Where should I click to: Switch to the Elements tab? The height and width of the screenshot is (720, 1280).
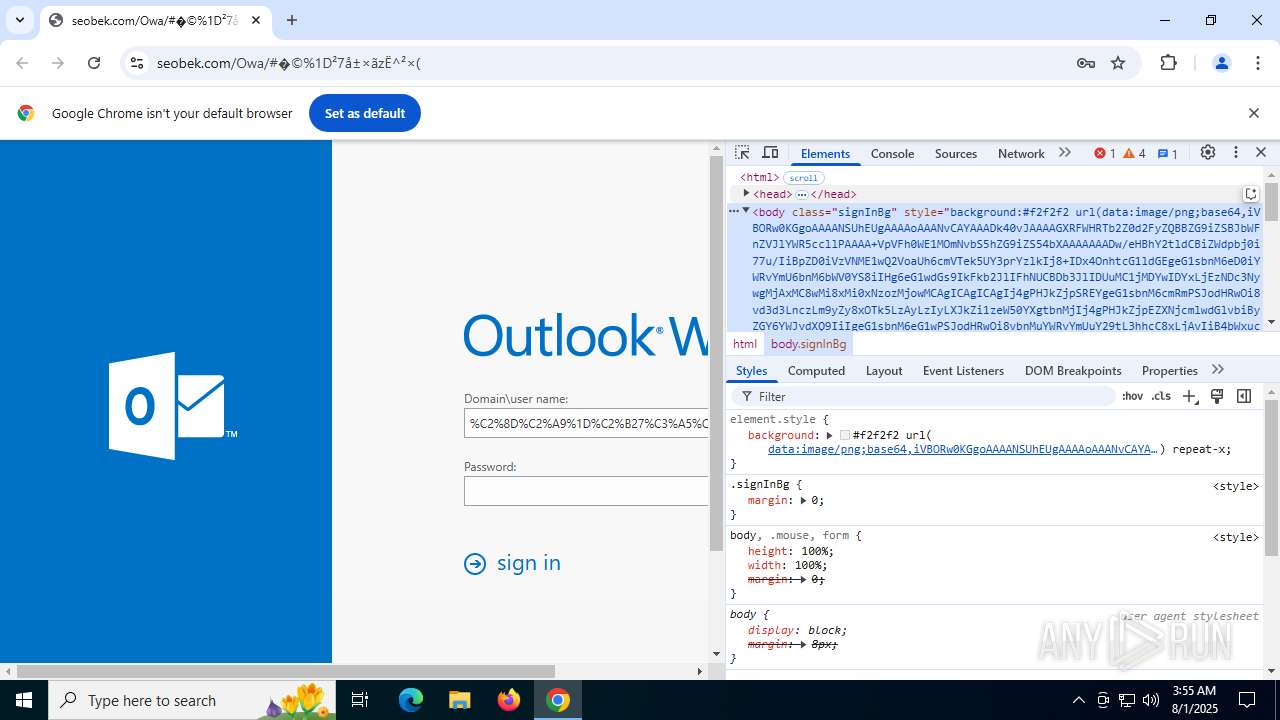pos(825,153)
